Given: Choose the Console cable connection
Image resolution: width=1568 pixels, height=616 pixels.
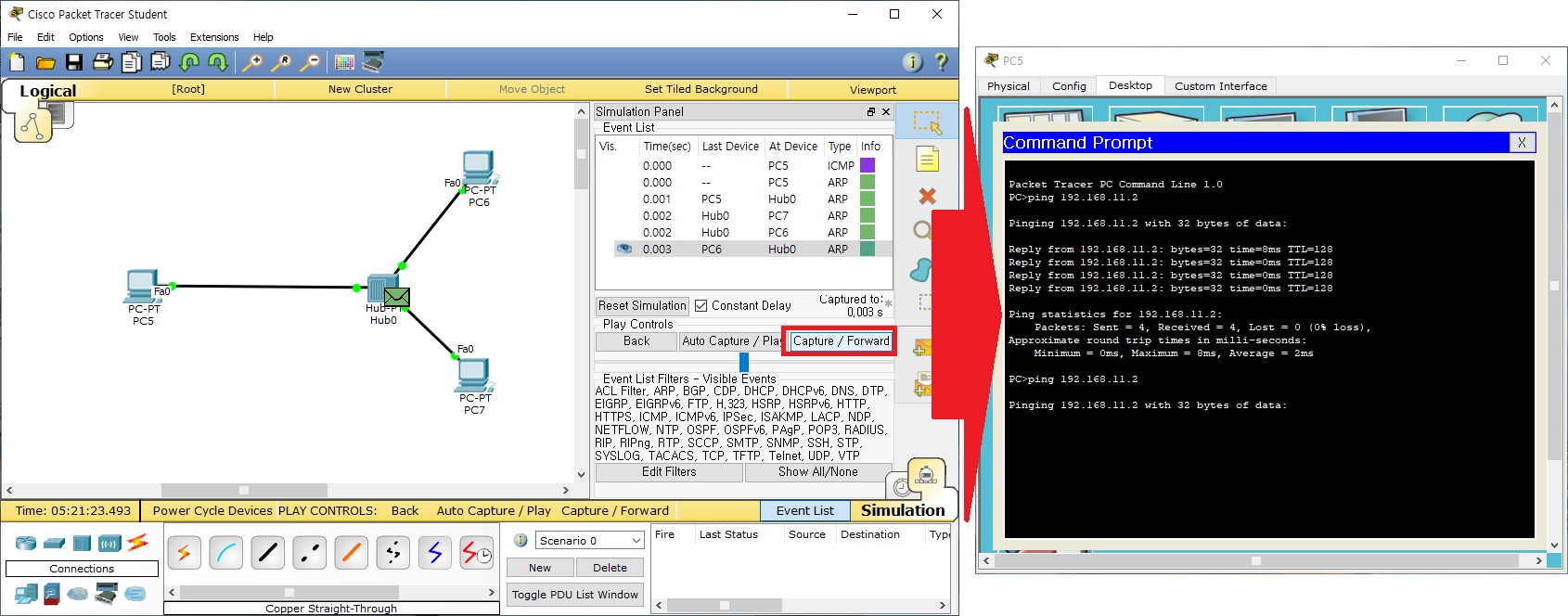Looking at the screenshot, I should tap(225, 553).
